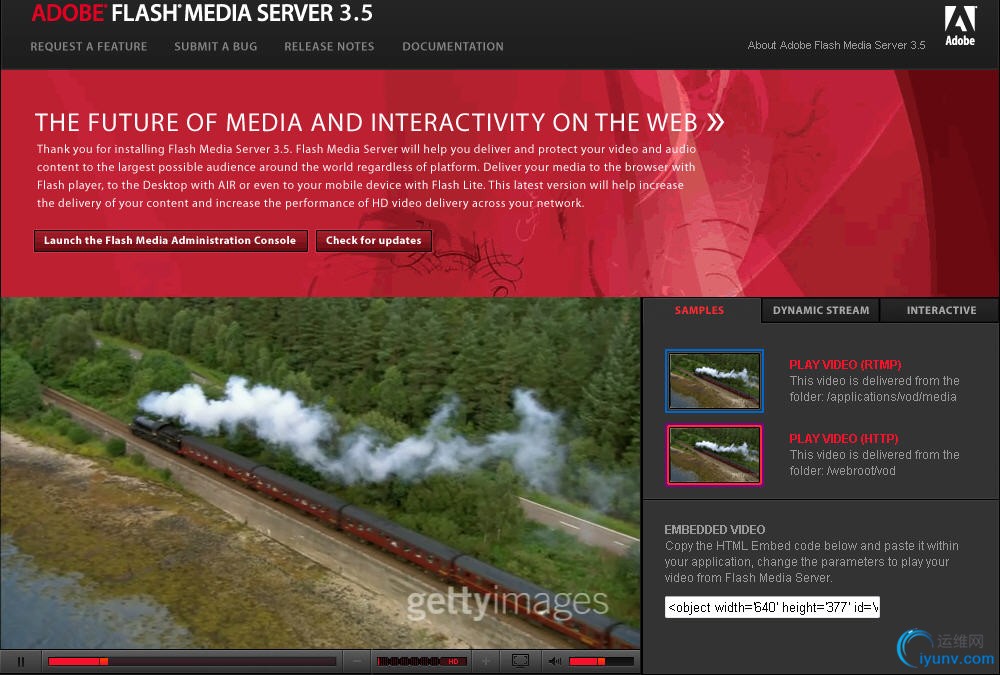Click the Adobe logo
The width and height of the screenshot is (1000, 675).
pyautogui.click(x=960, y=26)
